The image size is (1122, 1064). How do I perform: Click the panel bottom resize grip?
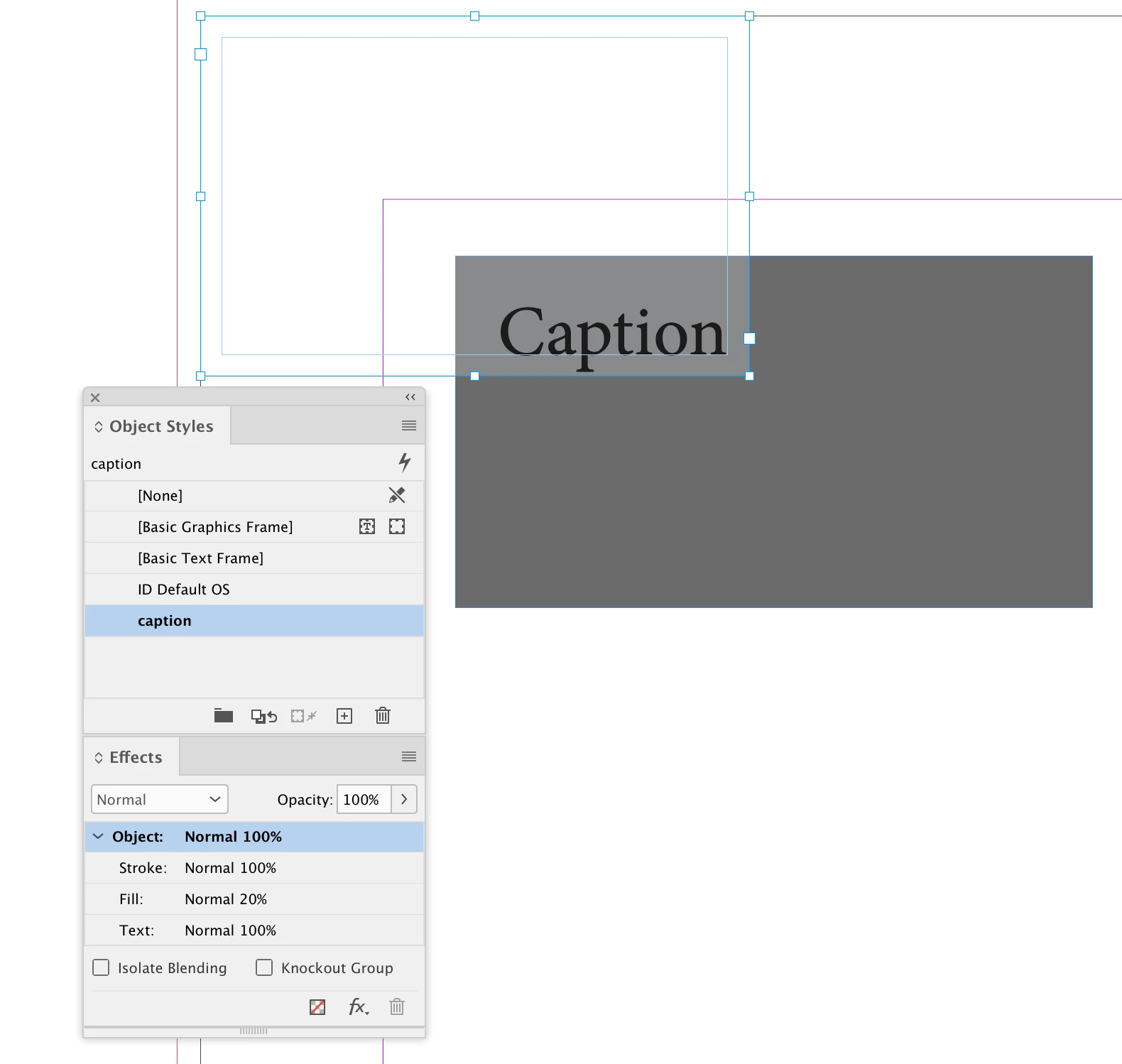(x=254, y=1031)
